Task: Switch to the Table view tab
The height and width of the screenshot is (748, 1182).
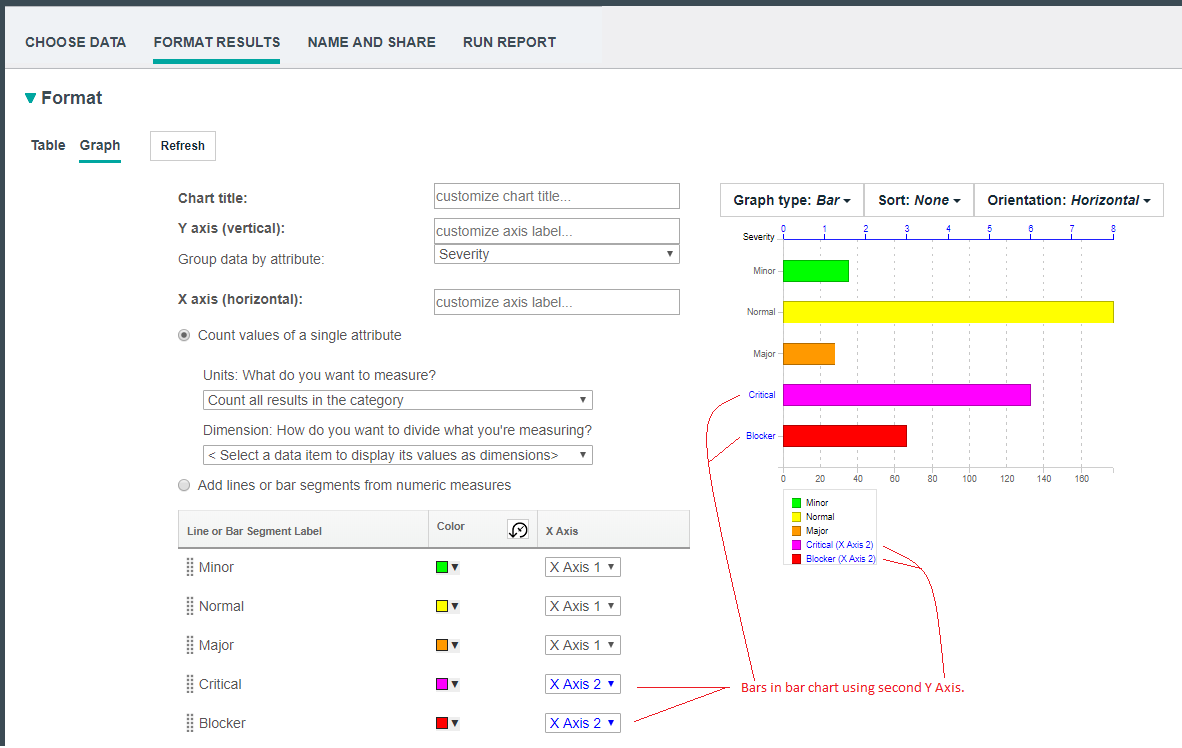Action: (48, 145)
